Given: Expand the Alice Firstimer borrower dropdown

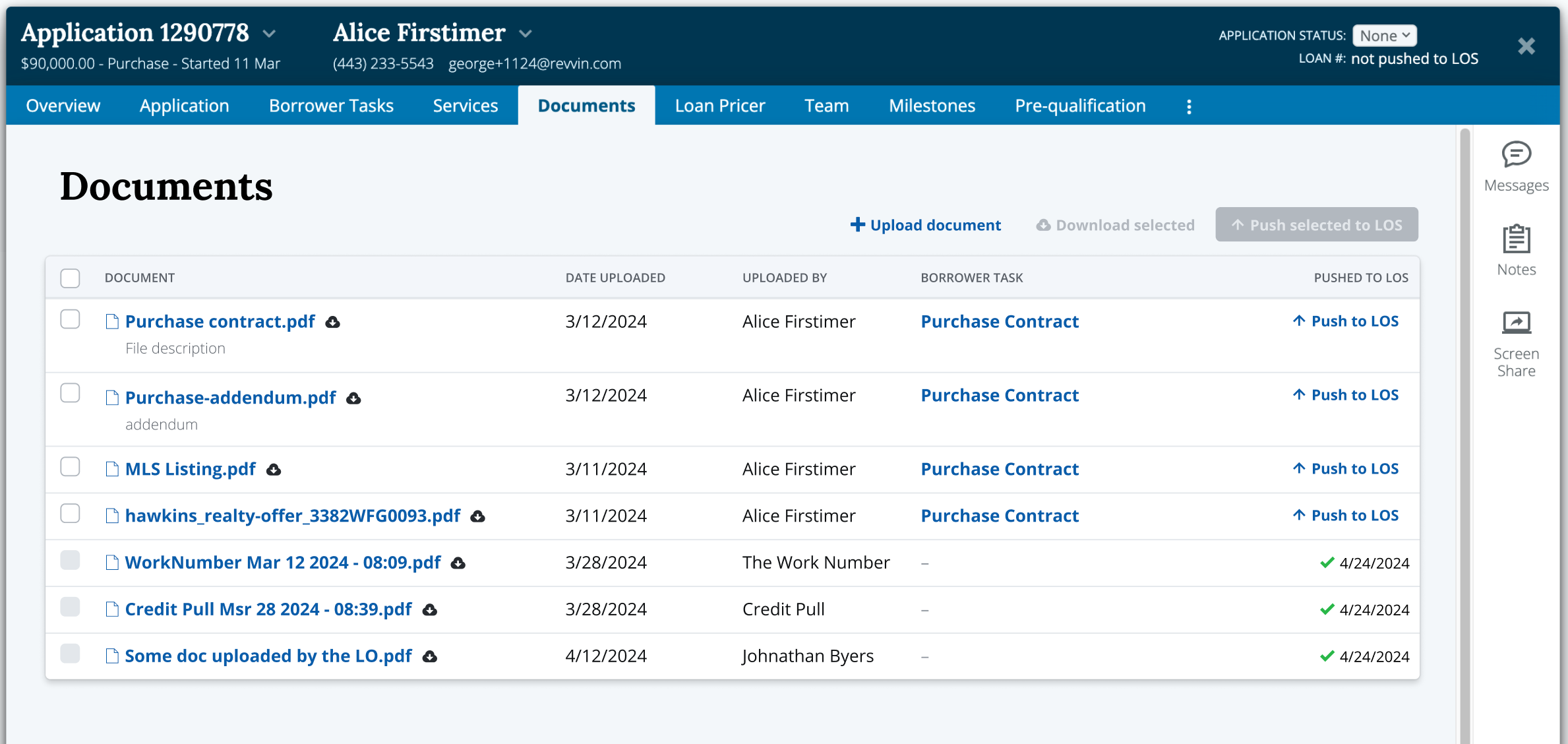Looking at the screenshot, I should coord(526,34).
